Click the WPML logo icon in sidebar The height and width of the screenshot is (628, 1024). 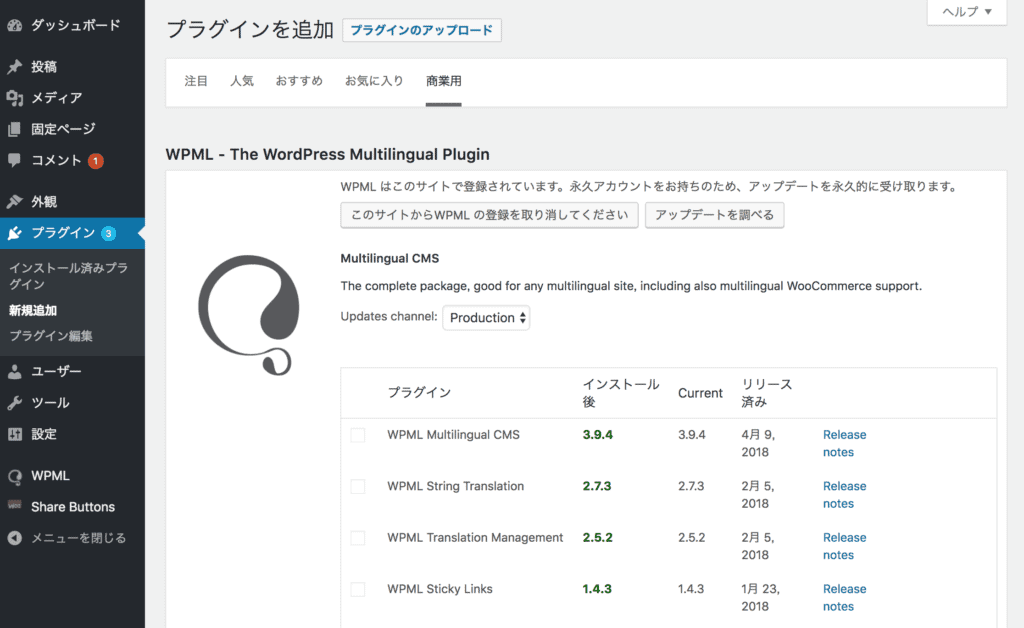point(14,477)
